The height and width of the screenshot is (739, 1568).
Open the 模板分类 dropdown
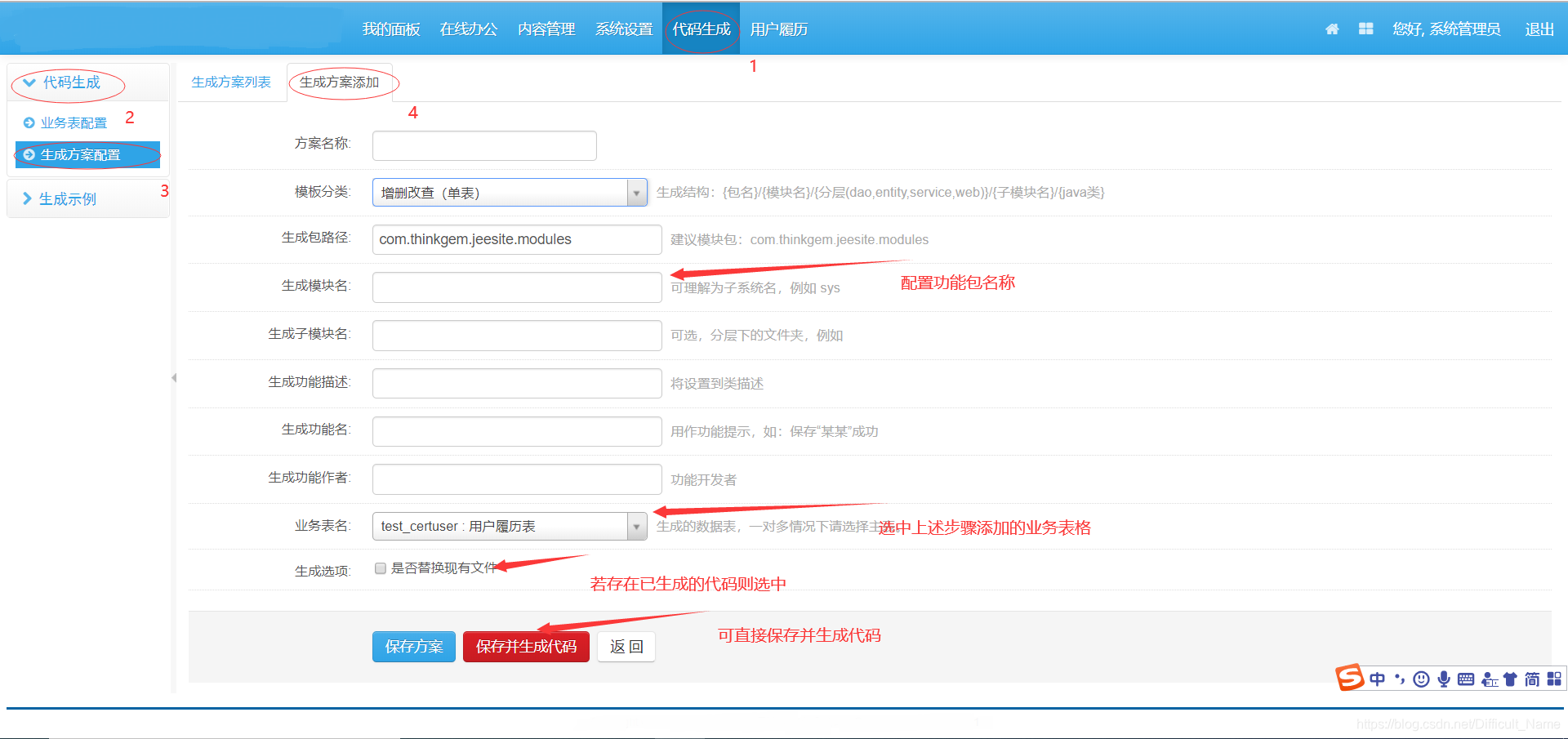(x=510, y=193)
